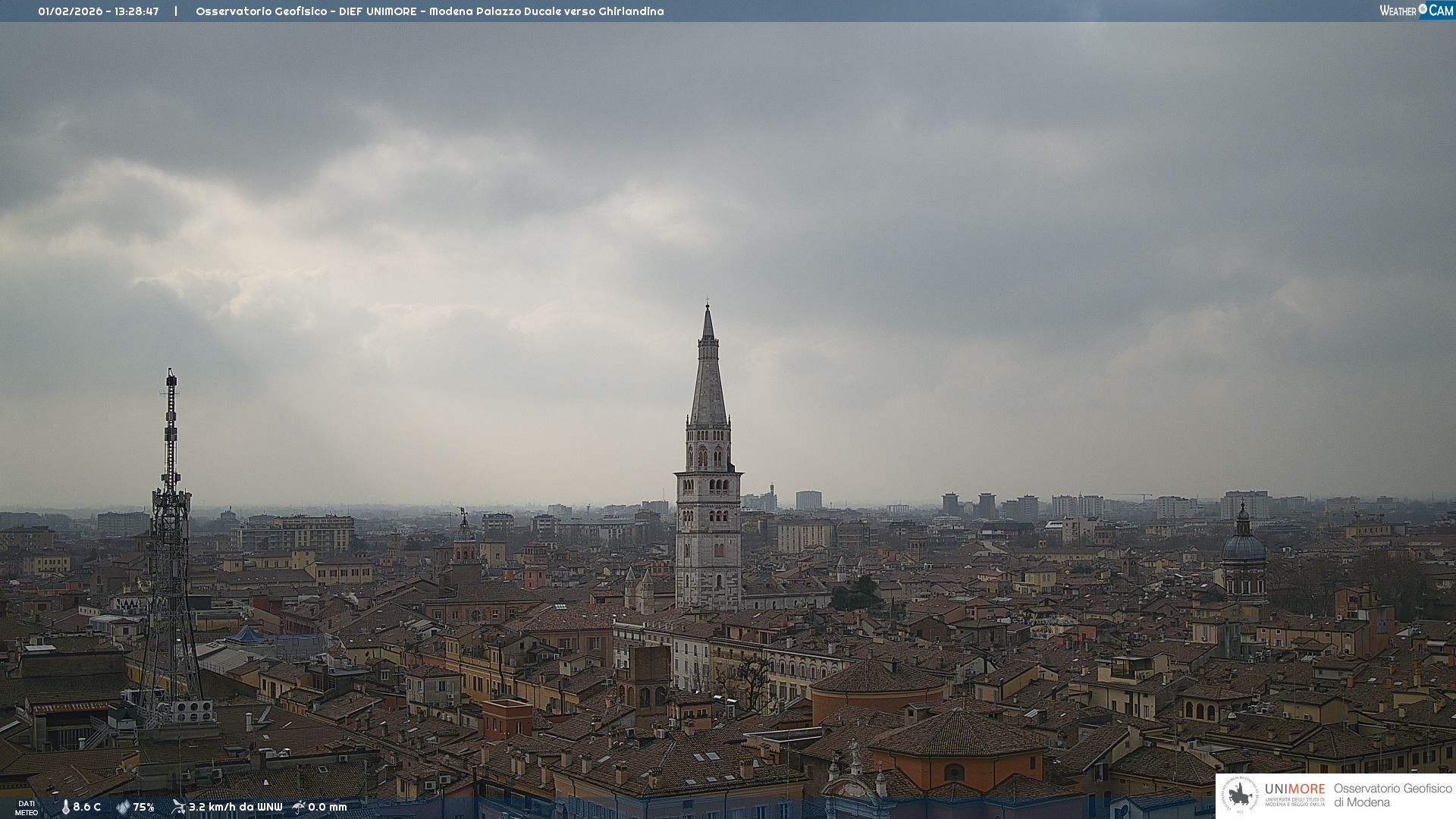
Task: Click the Osservatorio Geofisico di Modena text
Action: 1392,795
